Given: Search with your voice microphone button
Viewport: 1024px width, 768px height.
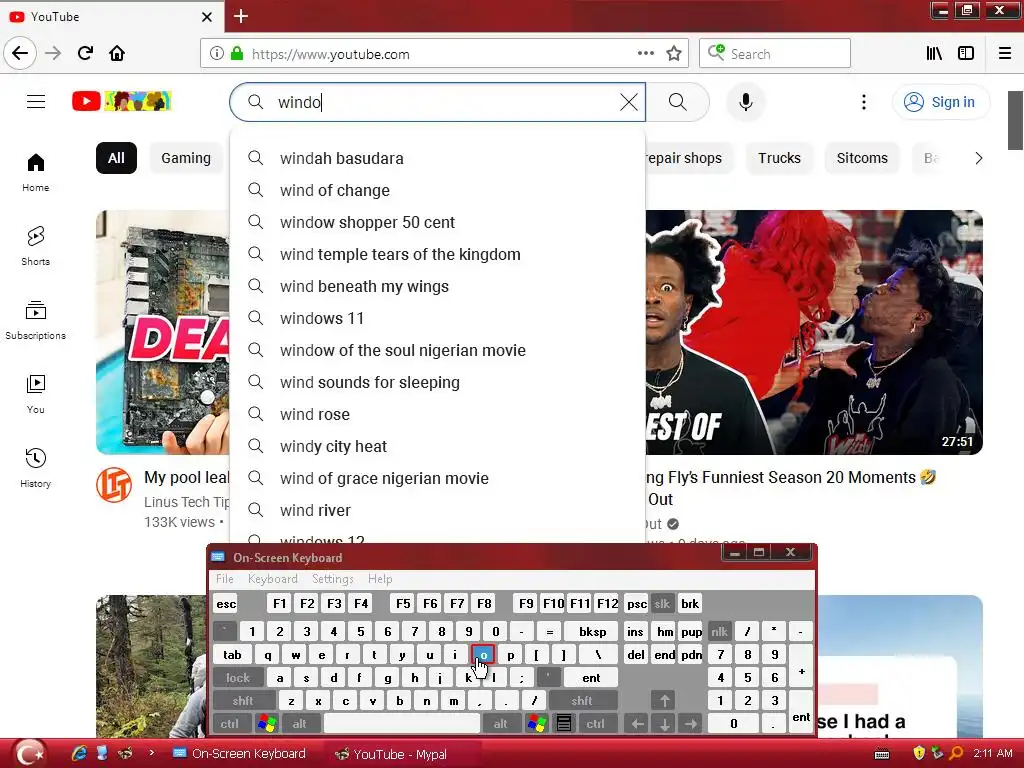Looking at the screenshot, I should coord(746,102).
